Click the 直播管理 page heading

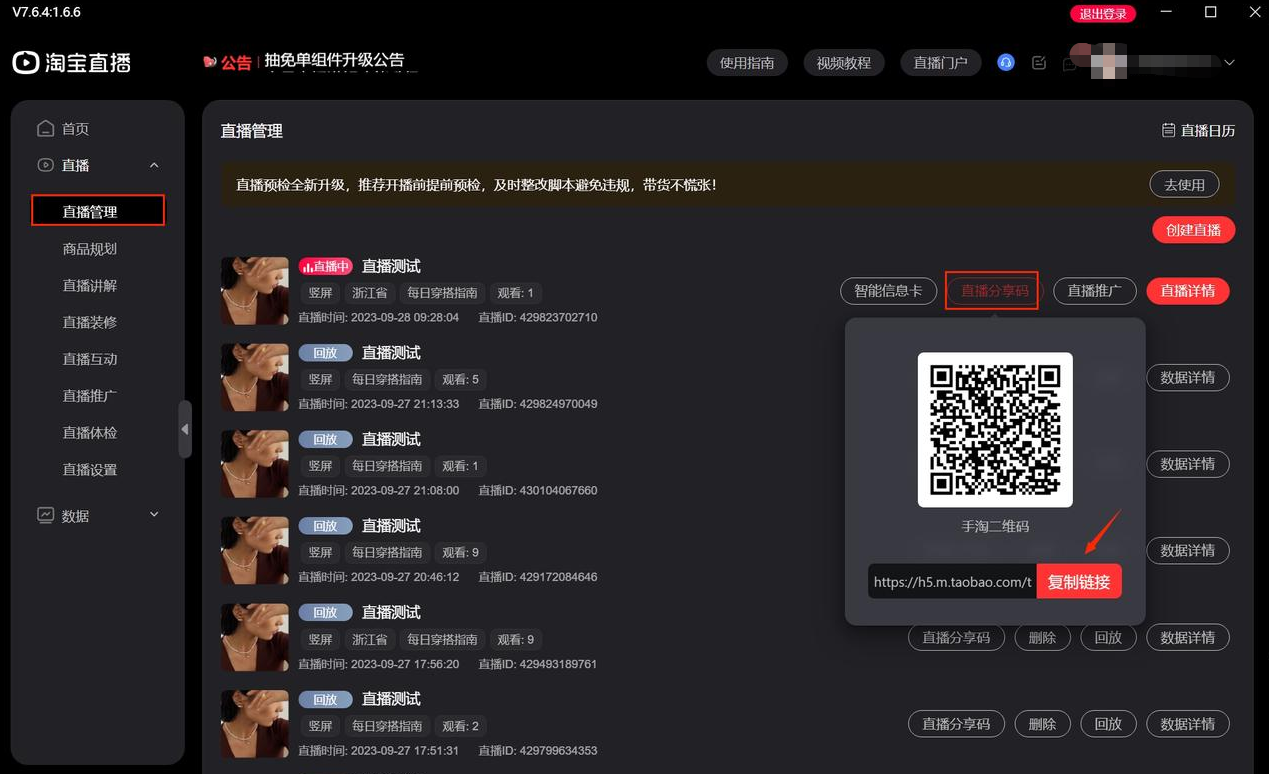click(252, 131)
